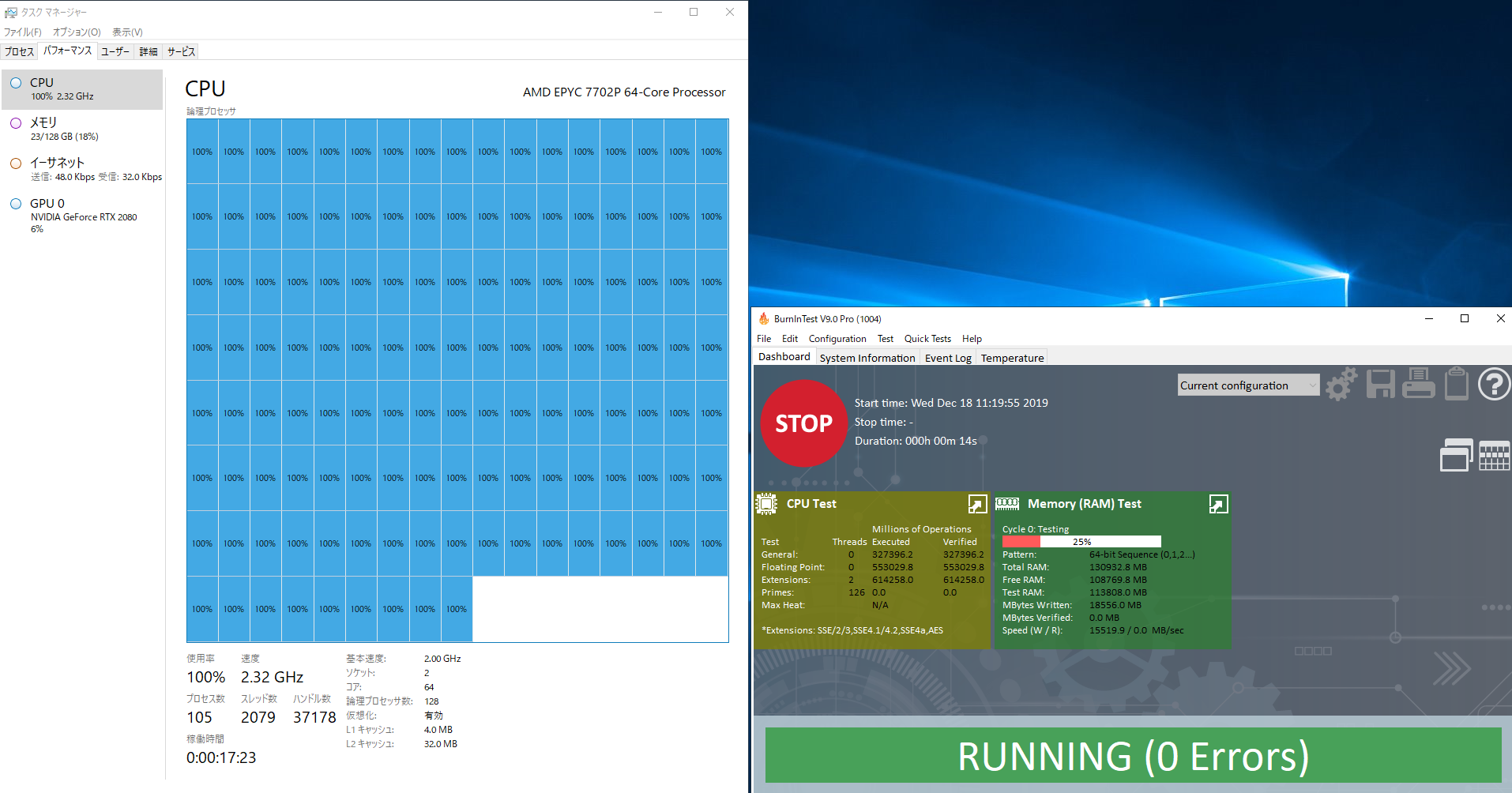Select イーサネット in the performance sidebar
Viewport: 1512px width, 793px height.
82,170
